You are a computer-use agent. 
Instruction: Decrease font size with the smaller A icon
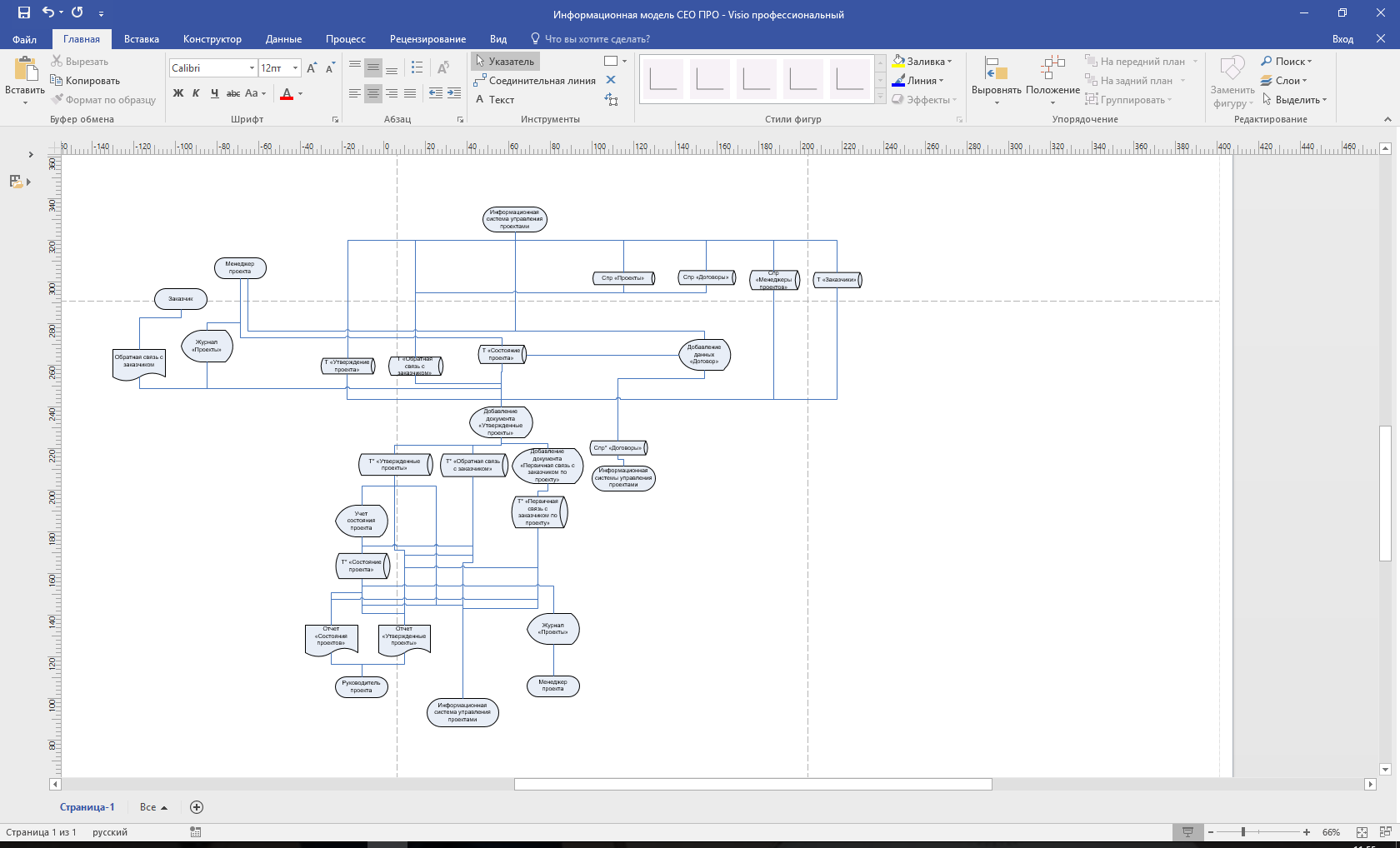click(330, 68)
